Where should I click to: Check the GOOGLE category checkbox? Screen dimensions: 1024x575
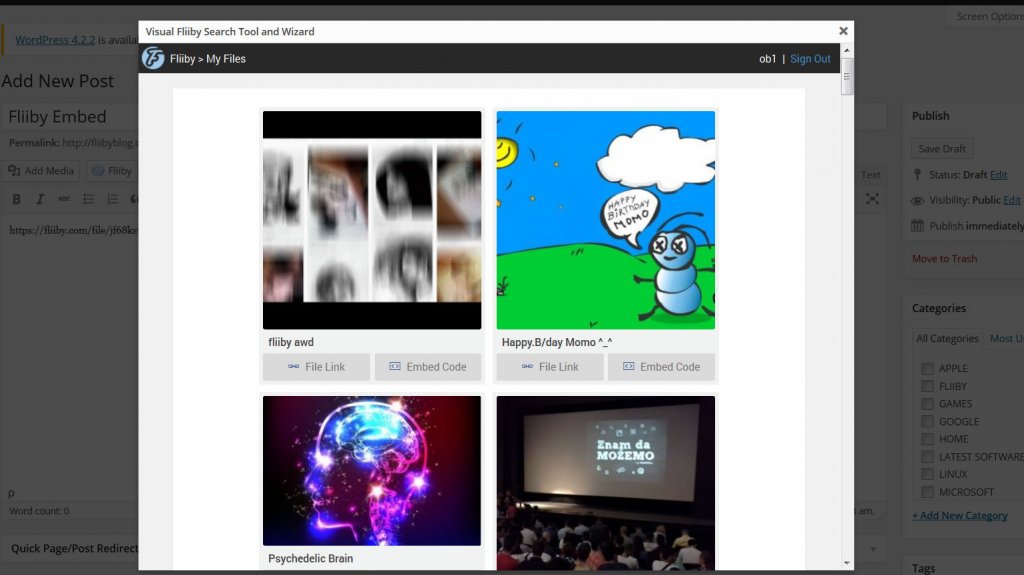(x=927, y=421)
